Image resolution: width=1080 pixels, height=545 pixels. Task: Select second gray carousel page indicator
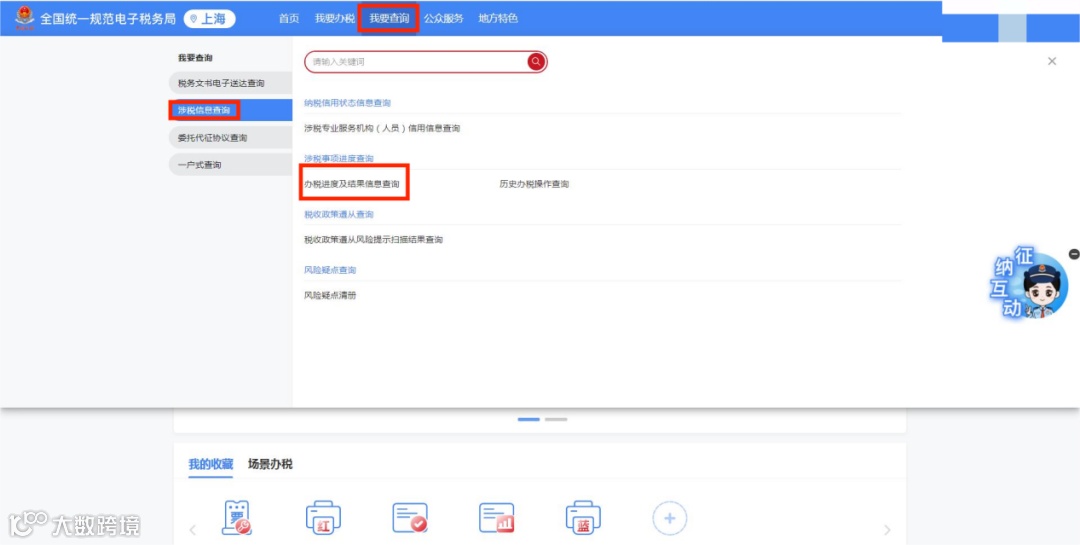click(556, 419)
